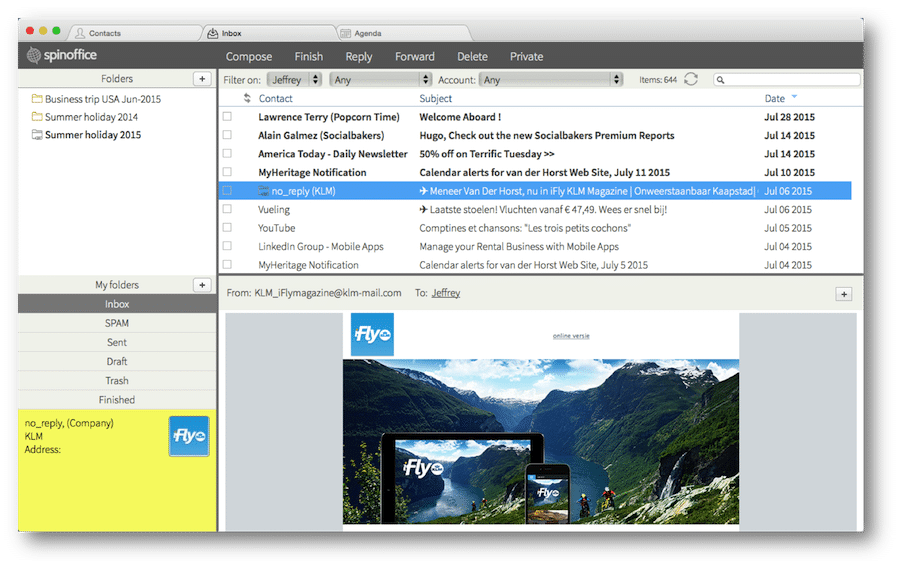This screenshot has height=568, width=900.
Task: Open the Any filter dropdown next to Jeffrey
Action: pos(381,80)
